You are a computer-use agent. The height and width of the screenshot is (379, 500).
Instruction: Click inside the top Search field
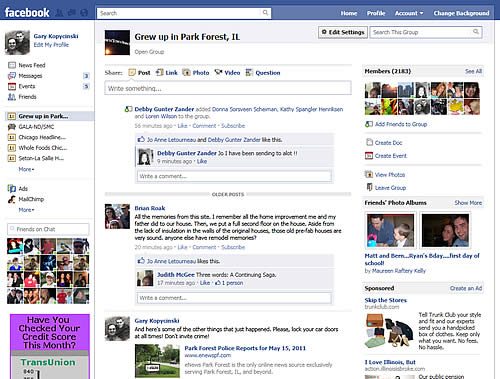click(x=184, y=13)
